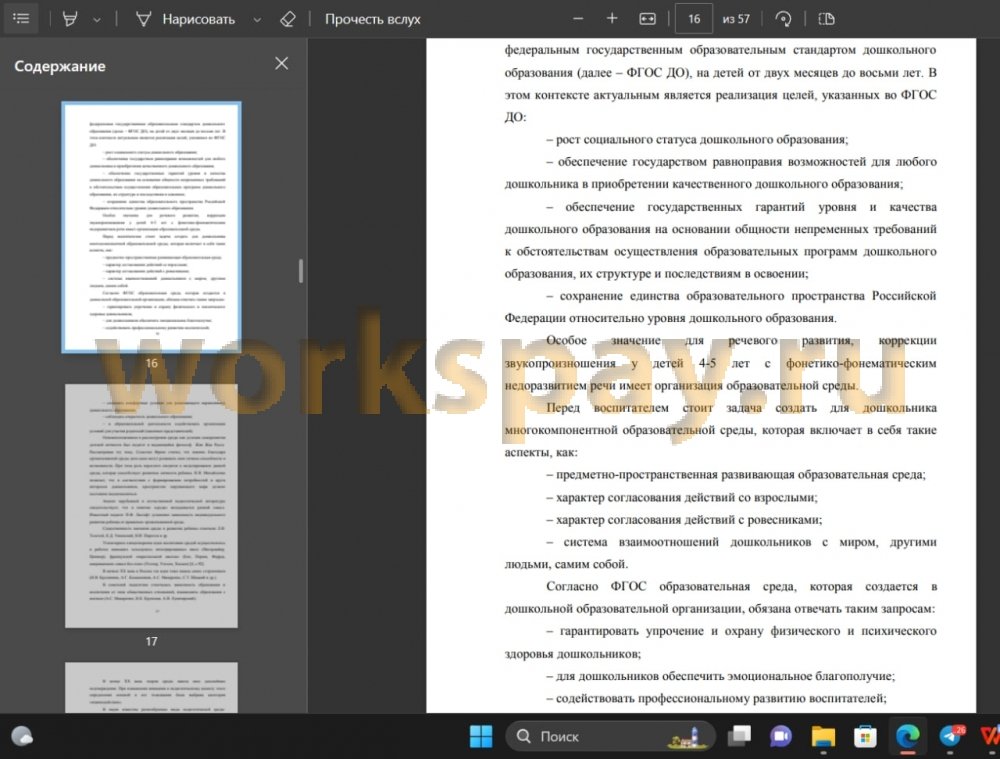1000x759 pixels.
Task: Zoom out with the minus button
Action: (578, 19)
